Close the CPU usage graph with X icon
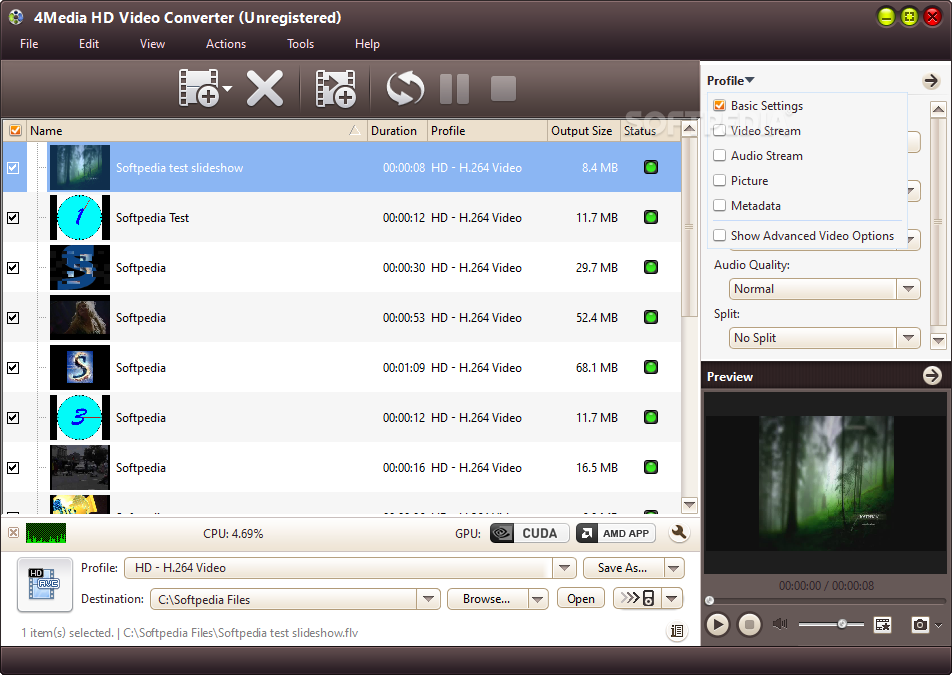 tap(13, 533)
